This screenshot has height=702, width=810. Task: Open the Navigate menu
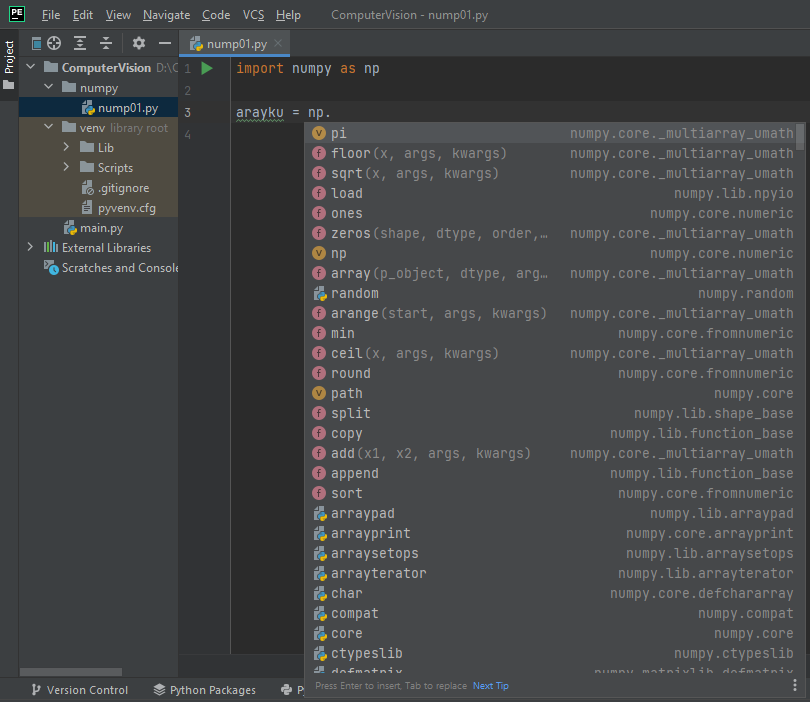tap(166, 15)
